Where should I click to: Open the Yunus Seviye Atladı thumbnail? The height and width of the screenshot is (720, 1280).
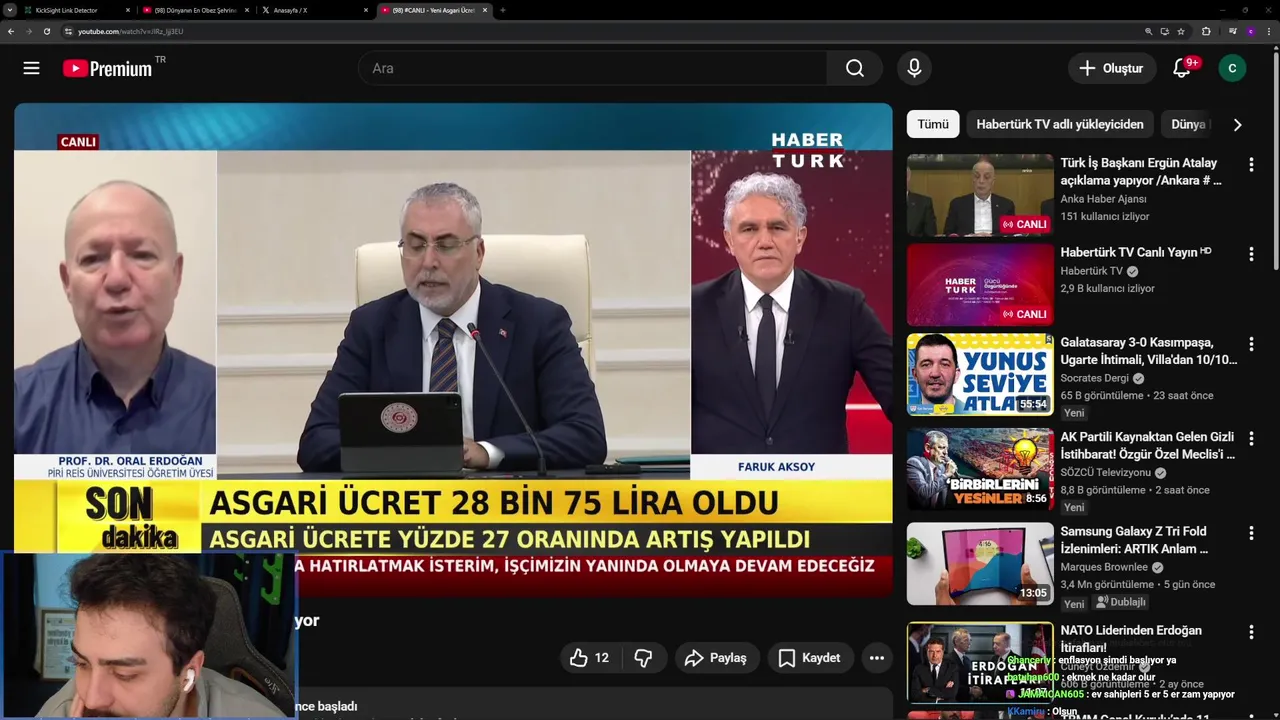click(x=980, y=375)
